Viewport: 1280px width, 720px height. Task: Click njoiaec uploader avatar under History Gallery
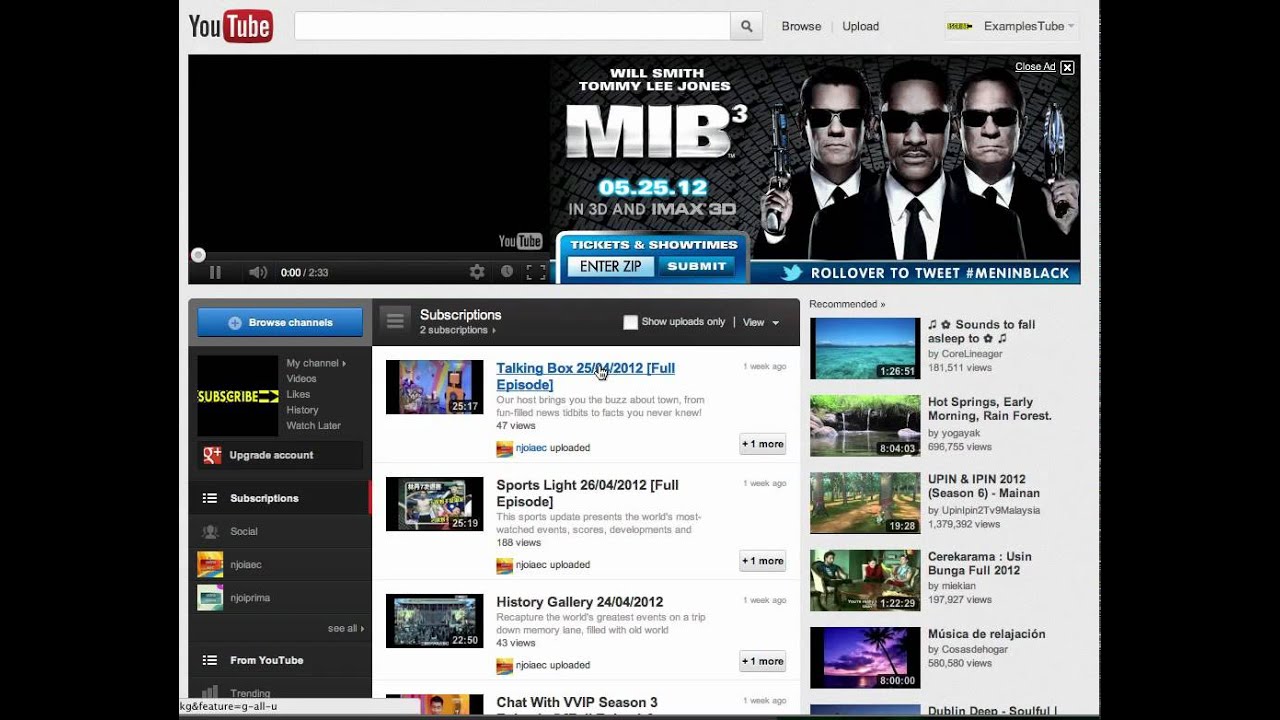coord(505,665)
